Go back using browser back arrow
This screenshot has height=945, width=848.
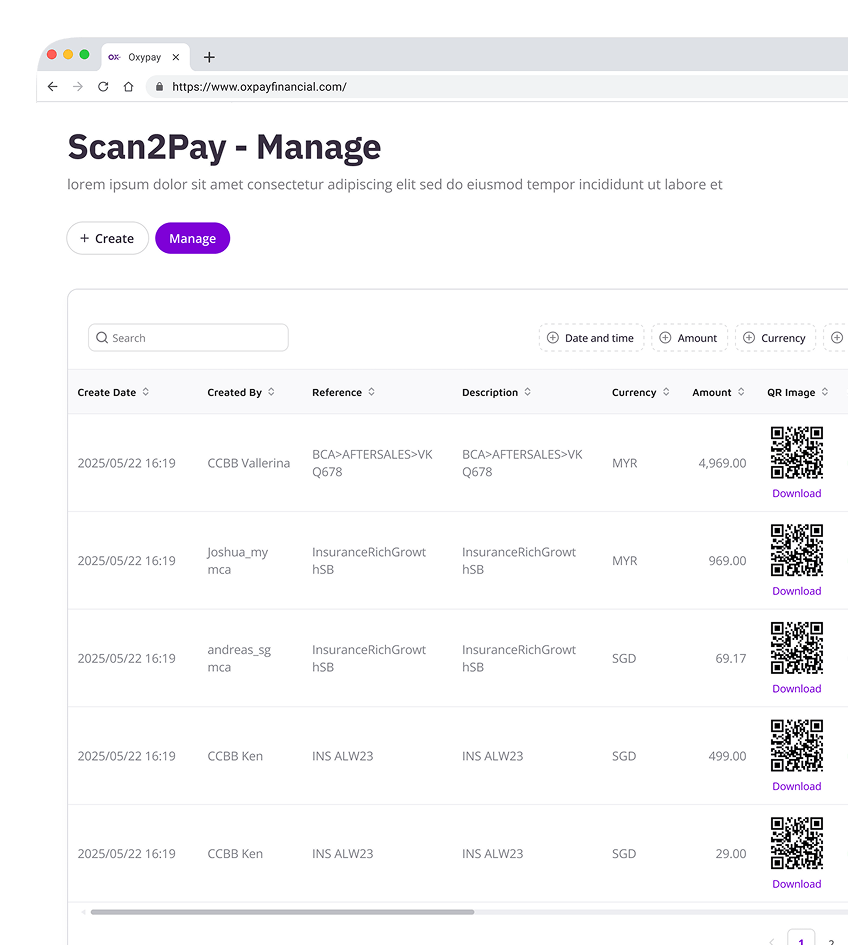(53, 87)
